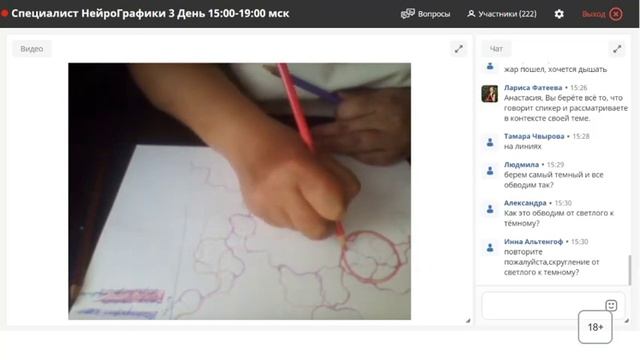
Task: Click the Вопросы speech-bubbles icon
Action: tap(407, 14)
